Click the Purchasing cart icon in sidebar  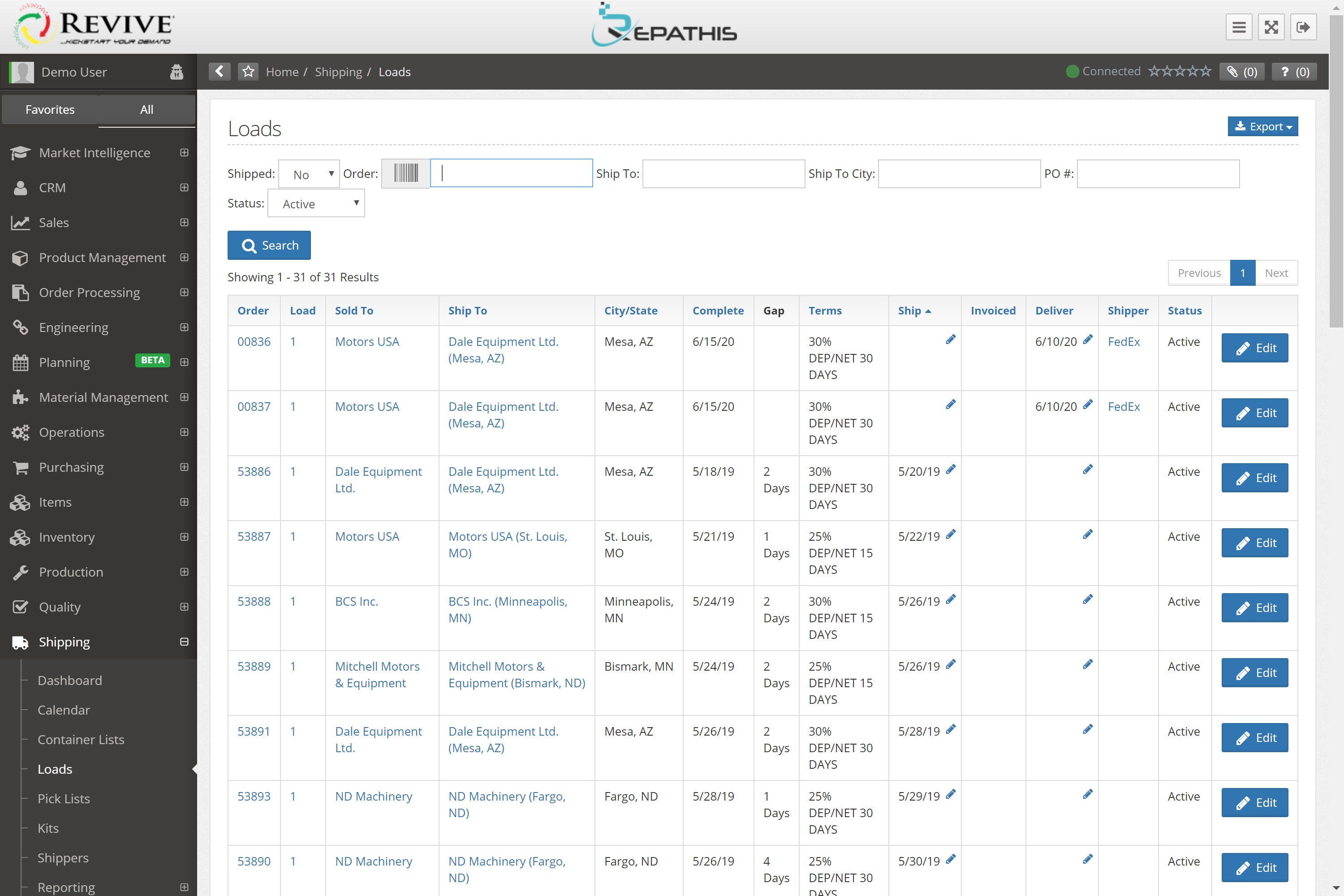pos(20,467)
